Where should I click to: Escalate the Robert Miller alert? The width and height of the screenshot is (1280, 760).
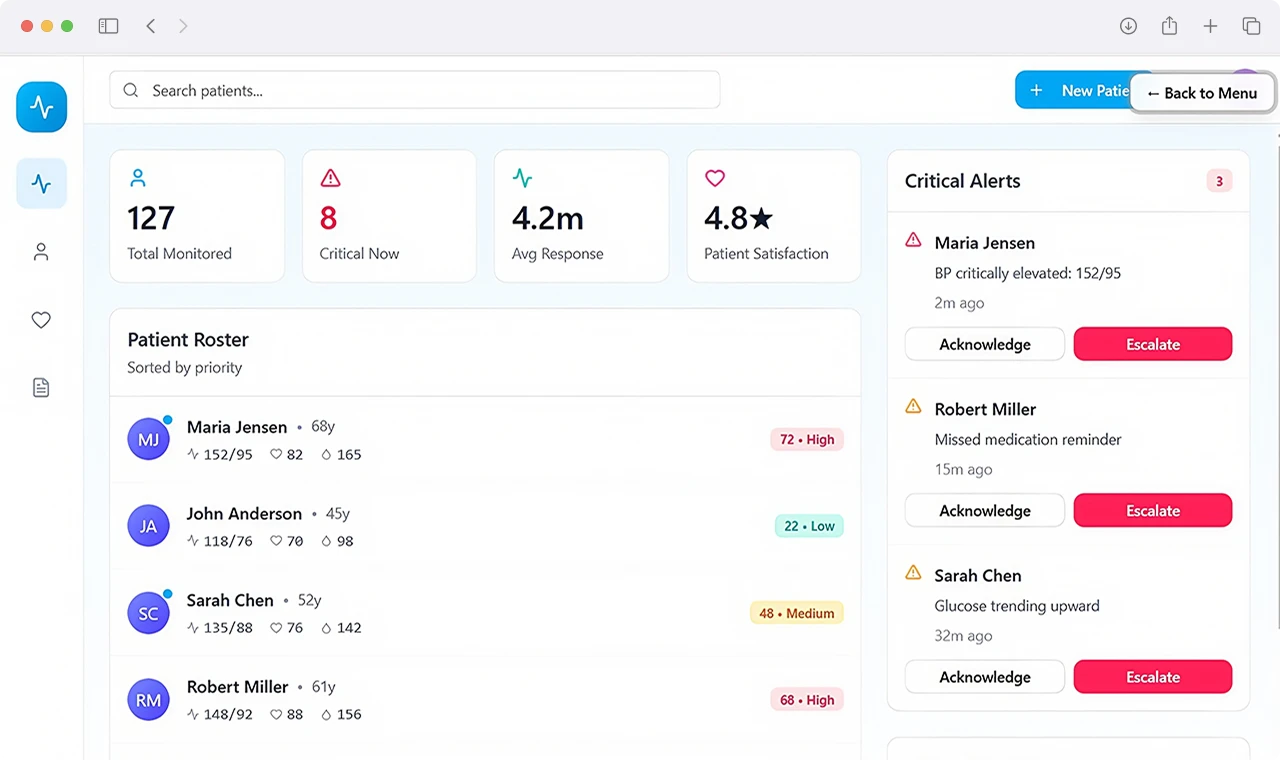[x=1153, y=511]
